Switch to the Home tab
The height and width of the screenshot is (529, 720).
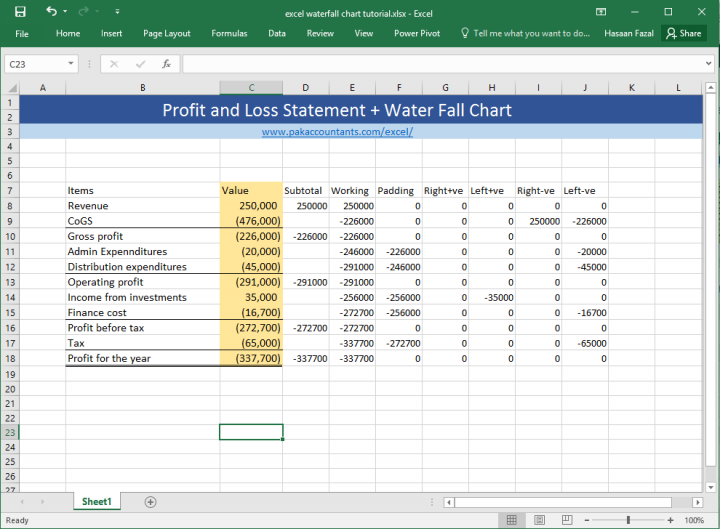(68, 34)
